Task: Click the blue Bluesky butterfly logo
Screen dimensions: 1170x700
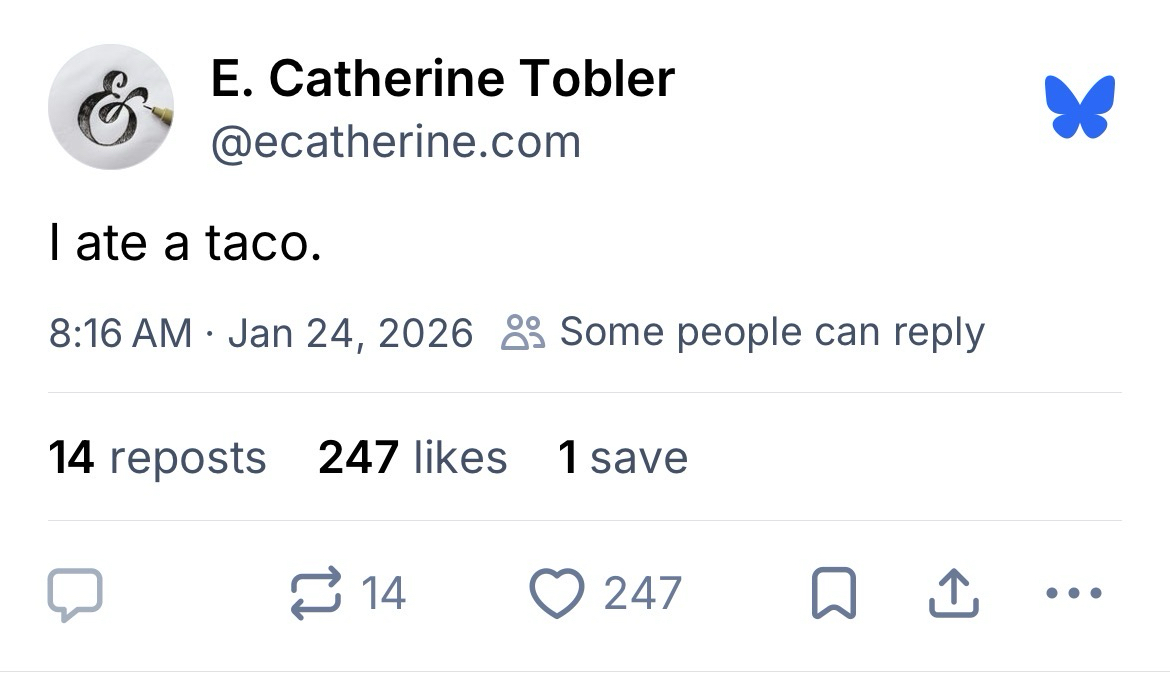Action: pyautogui.click(x=1079, y=106)
